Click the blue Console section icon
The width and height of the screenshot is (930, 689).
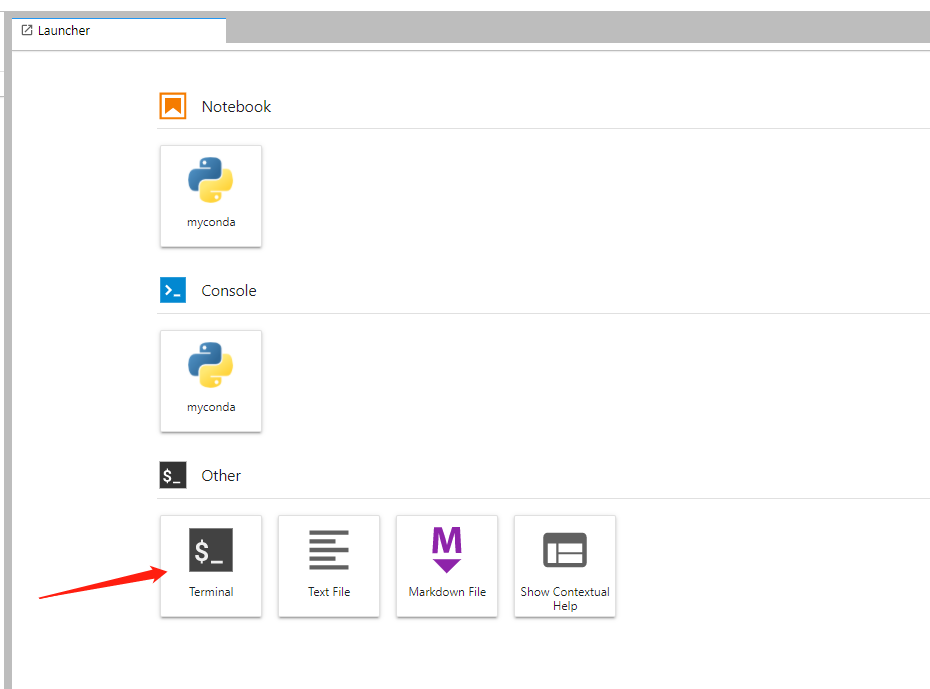[x=173, y=290]
